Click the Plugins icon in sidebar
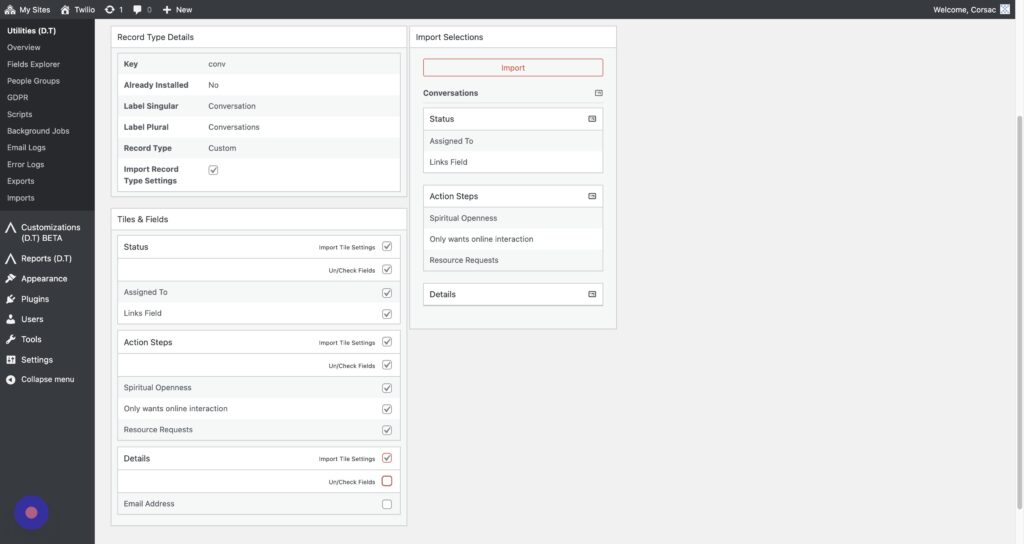 [x=11, y=299]
